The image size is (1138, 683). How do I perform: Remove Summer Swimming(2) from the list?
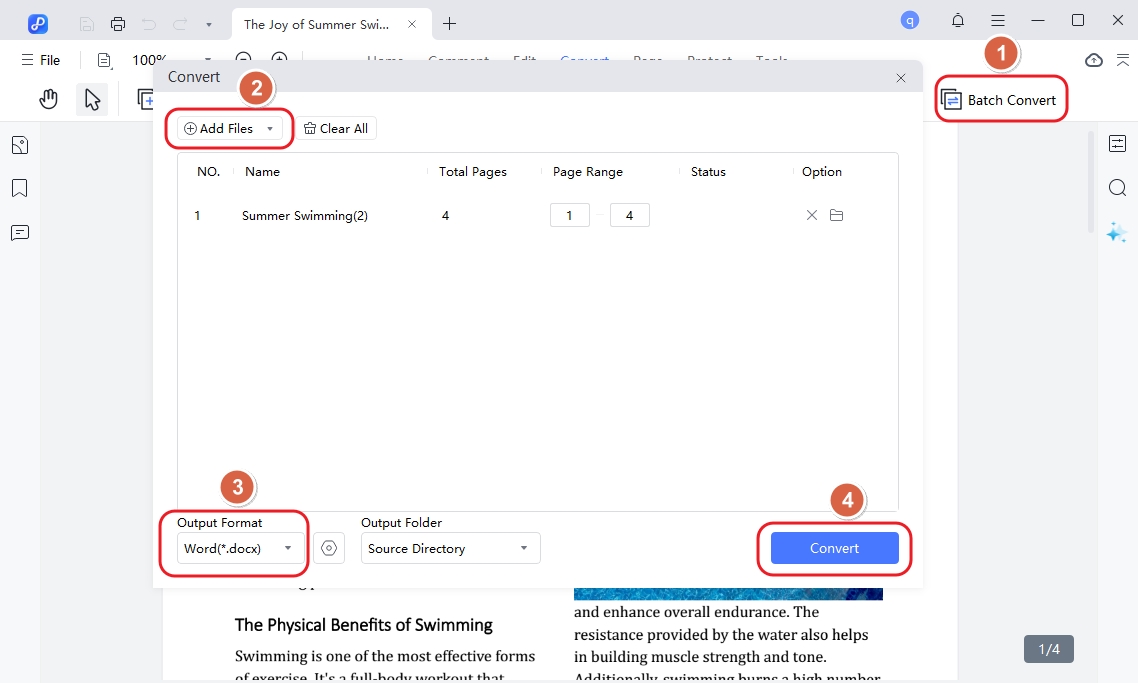point(812,215)
